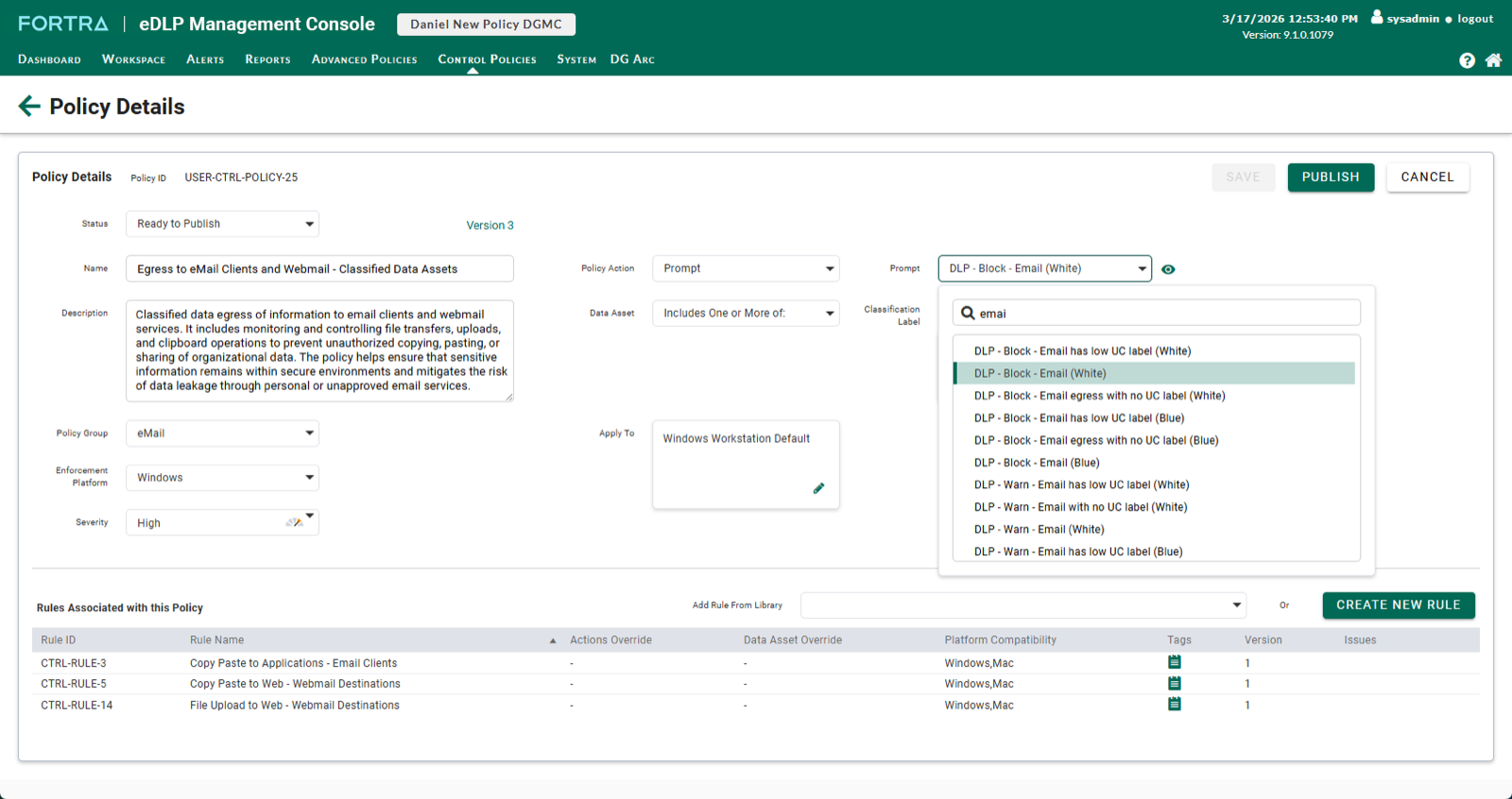Click the policy Name input field

tap(319, 269)
